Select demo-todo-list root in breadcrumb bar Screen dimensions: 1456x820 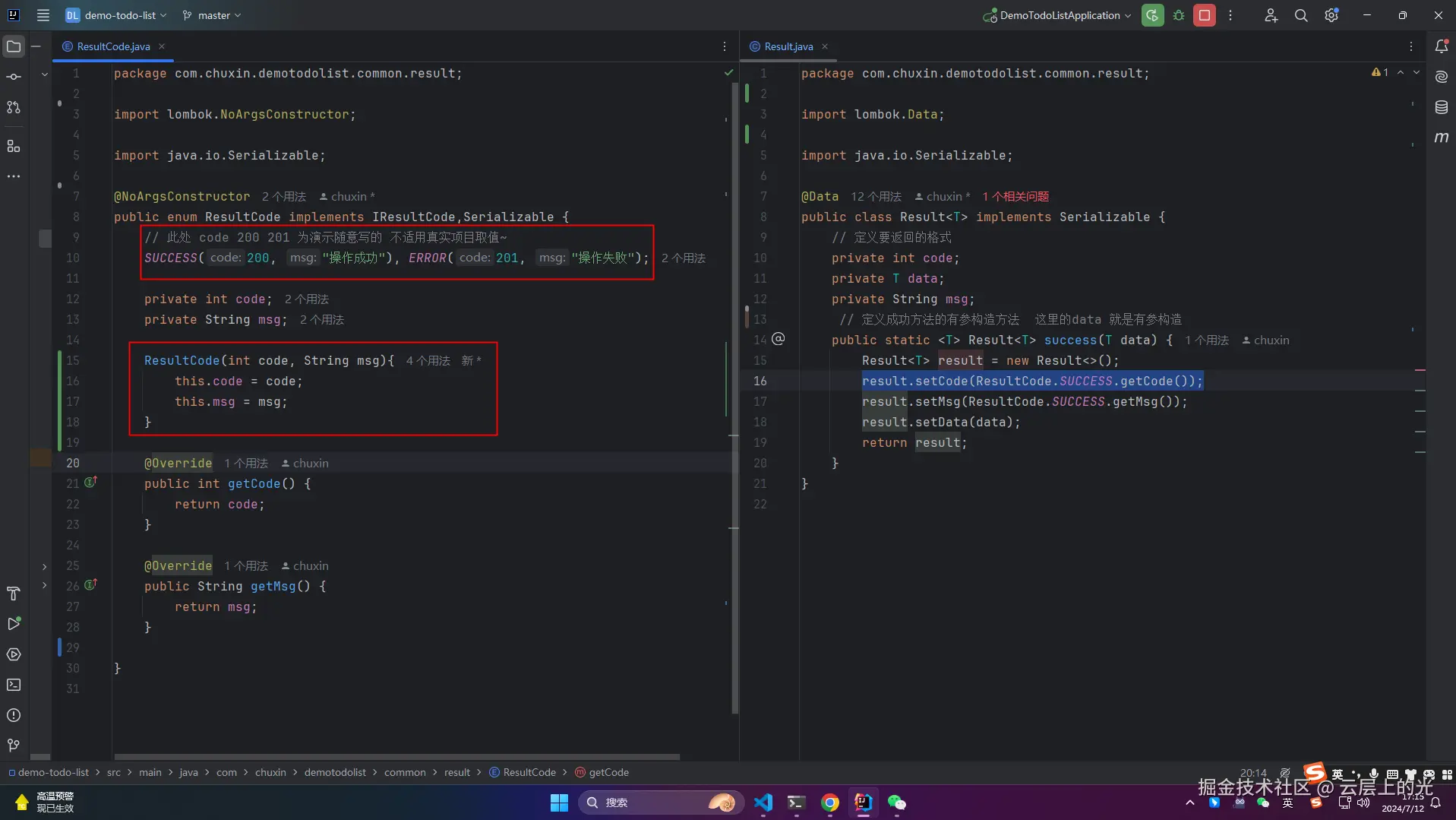click(x=49, y=772)
